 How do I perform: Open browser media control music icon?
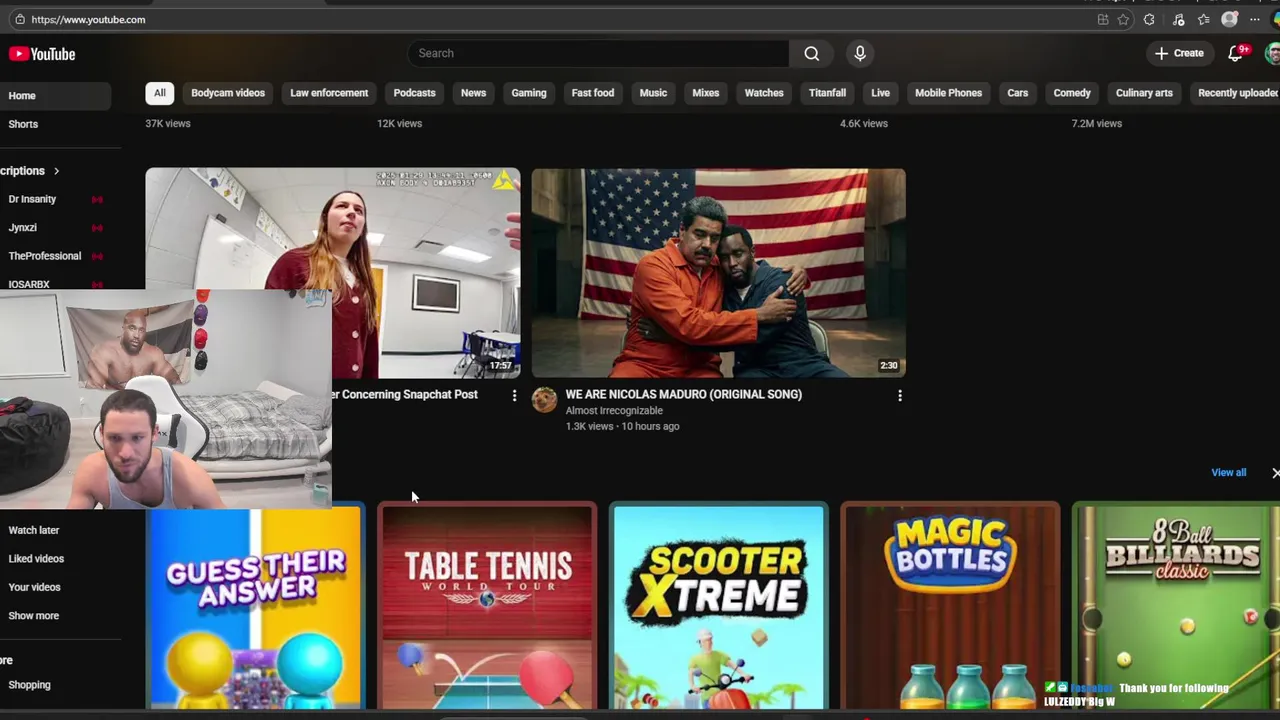coord(1178,19)
